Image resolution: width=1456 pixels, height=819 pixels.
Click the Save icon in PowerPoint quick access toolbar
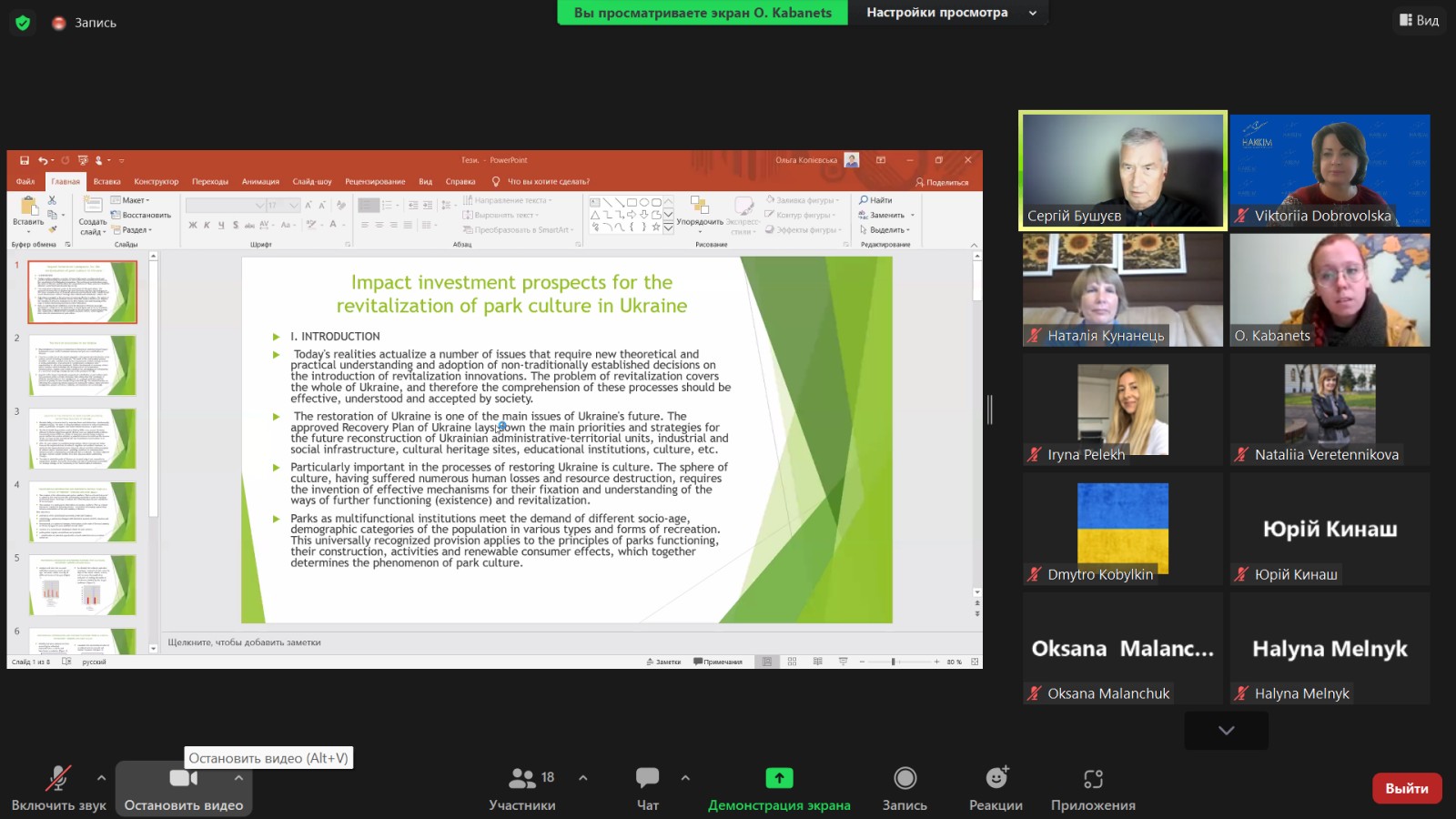click(x=25, y=160)
